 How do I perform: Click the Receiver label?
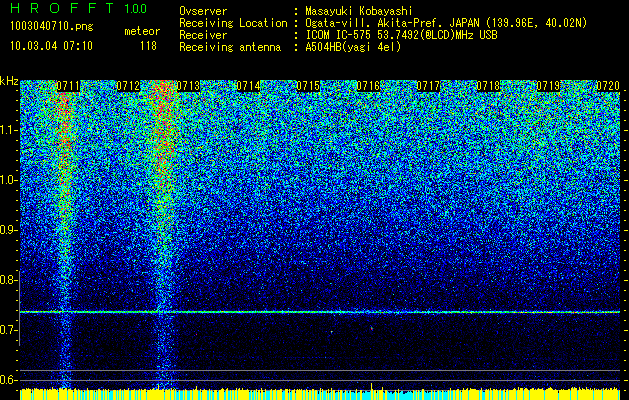[203, 35]
